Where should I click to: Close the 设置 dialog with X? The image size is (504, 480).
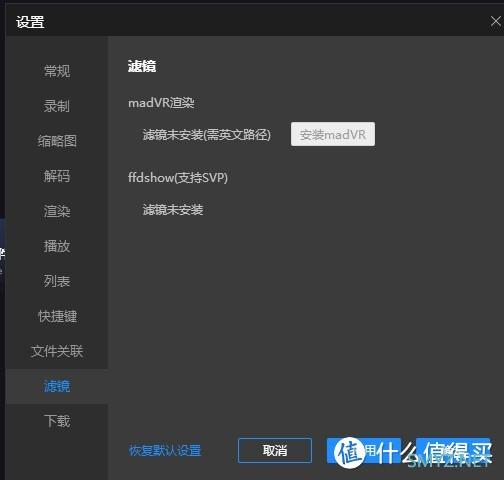[495, 22]
